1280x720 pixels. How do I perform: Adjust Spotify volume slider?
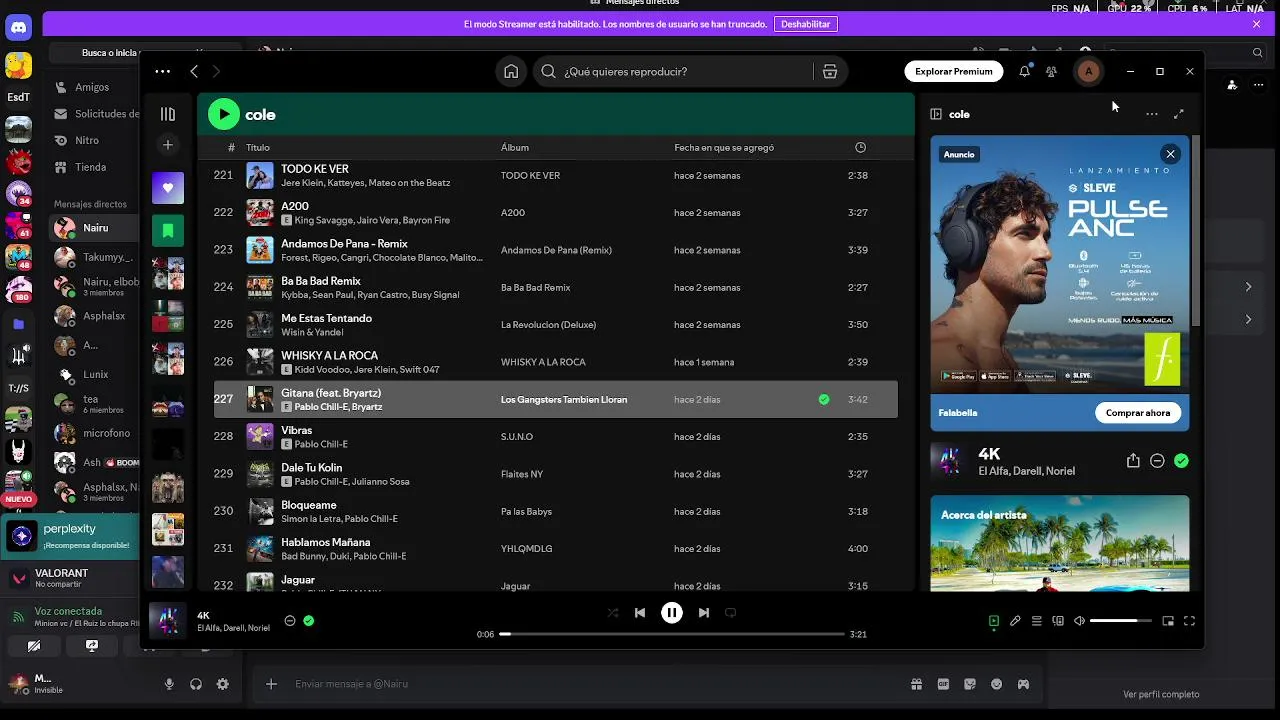pyautogui.click(x=1120, y=621)
